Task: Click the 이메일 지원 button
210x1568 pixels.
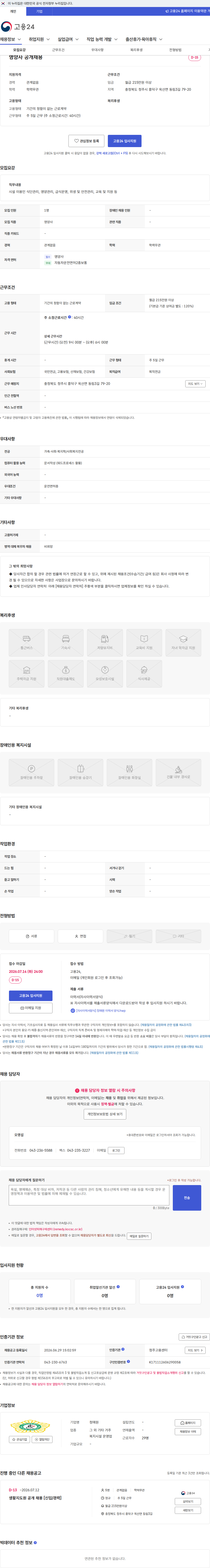Action: [30, 1008]
